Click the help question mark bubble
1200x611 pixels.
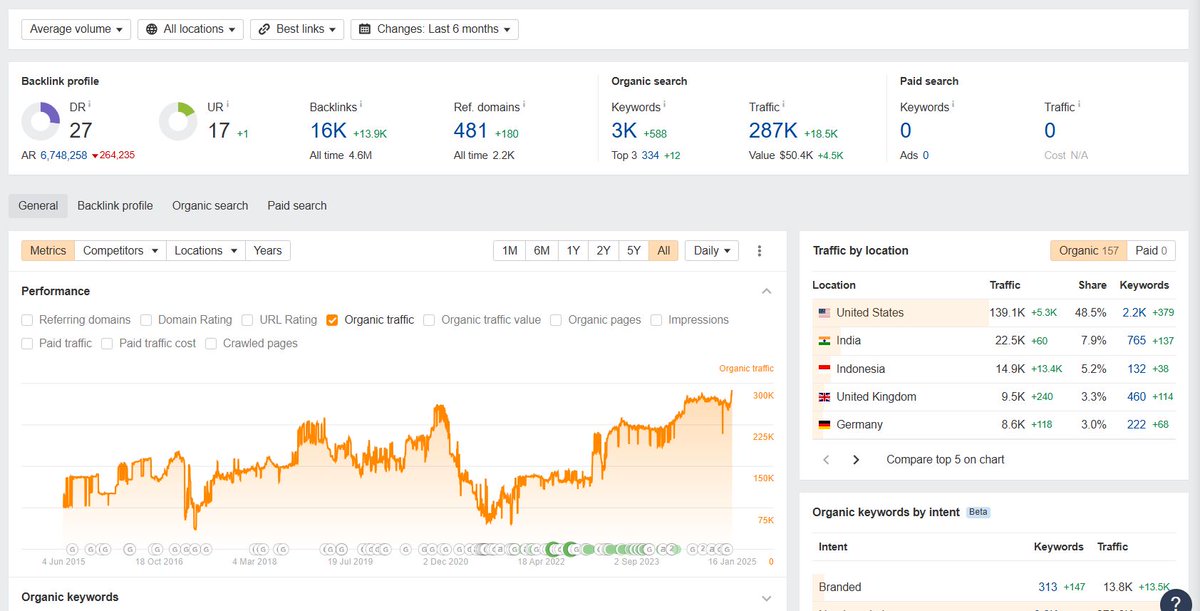(x=1176, y=601)
